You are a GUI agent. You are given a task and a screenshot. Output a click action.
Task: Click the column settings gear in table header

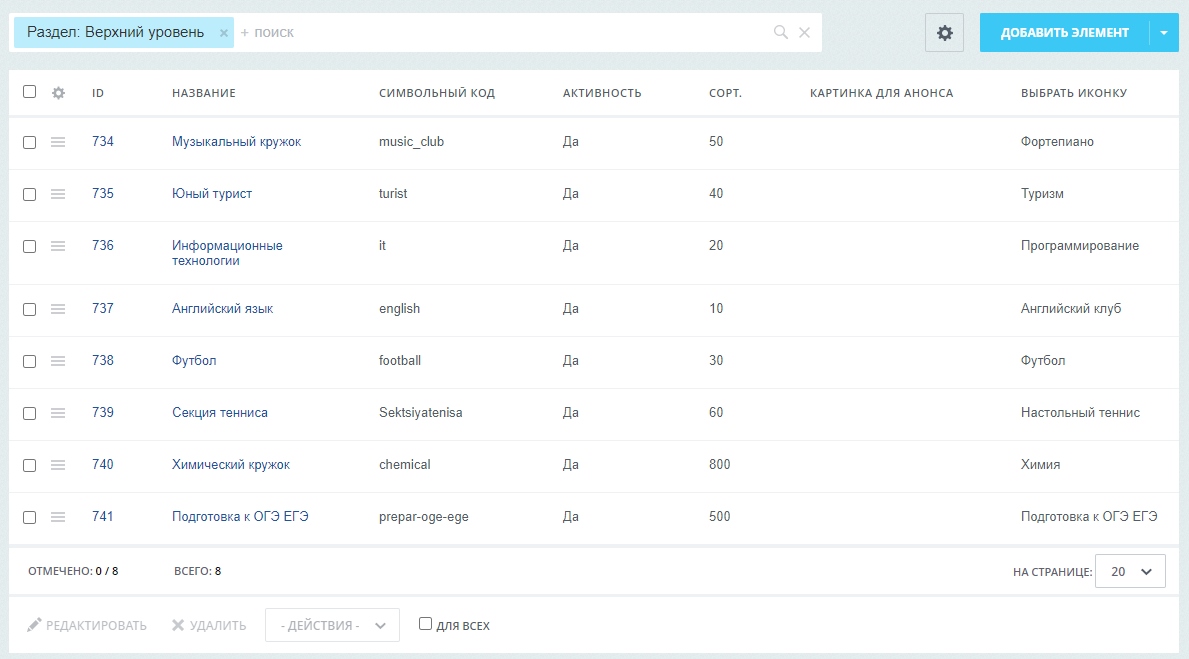point(58,93)
